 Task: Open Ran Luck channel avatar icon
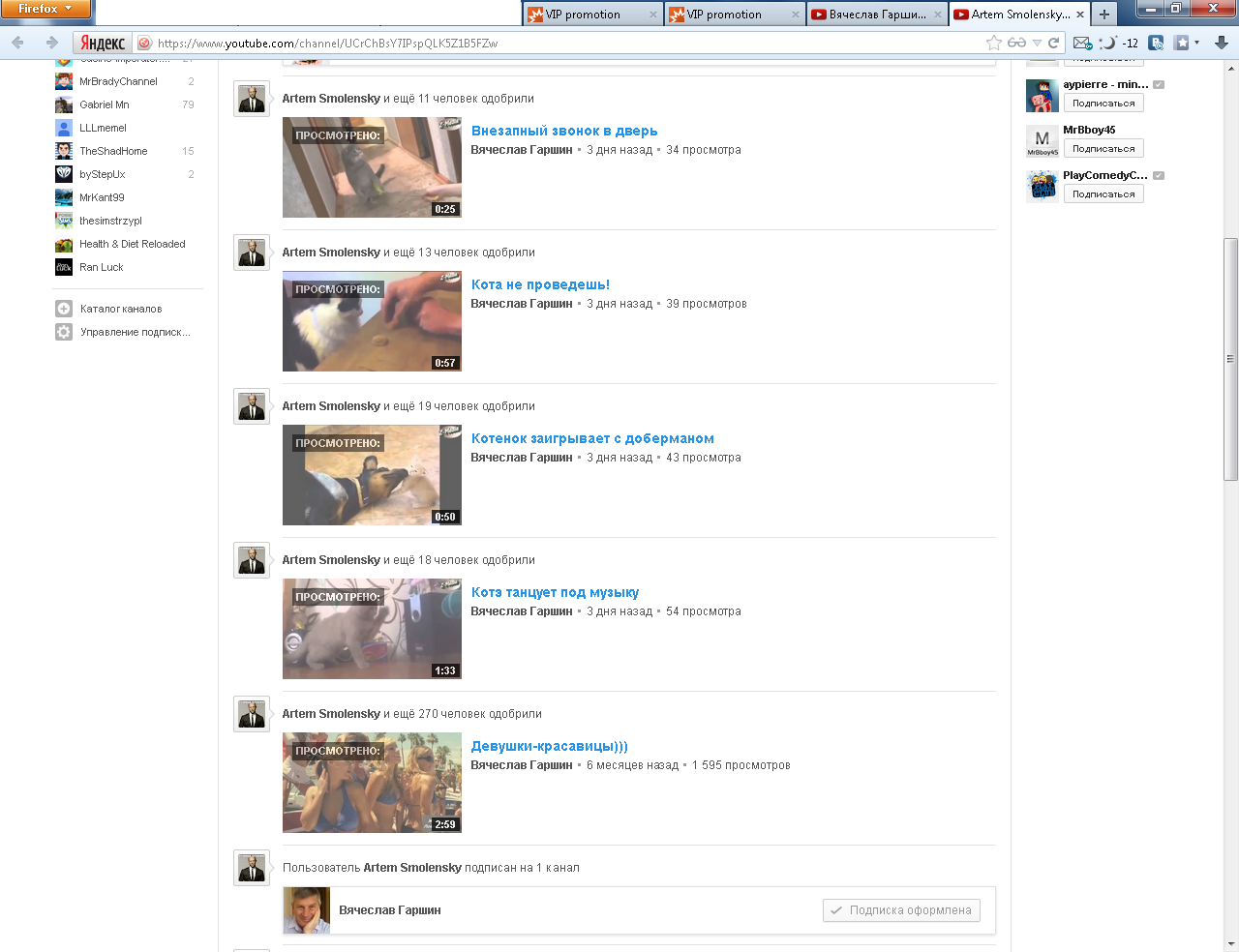click(x=64, y=267)
